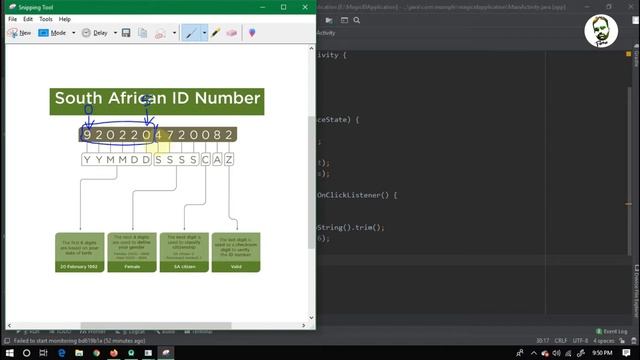Click Snipping Tool vertical scrollbar up arrow

tap(311, 48)
